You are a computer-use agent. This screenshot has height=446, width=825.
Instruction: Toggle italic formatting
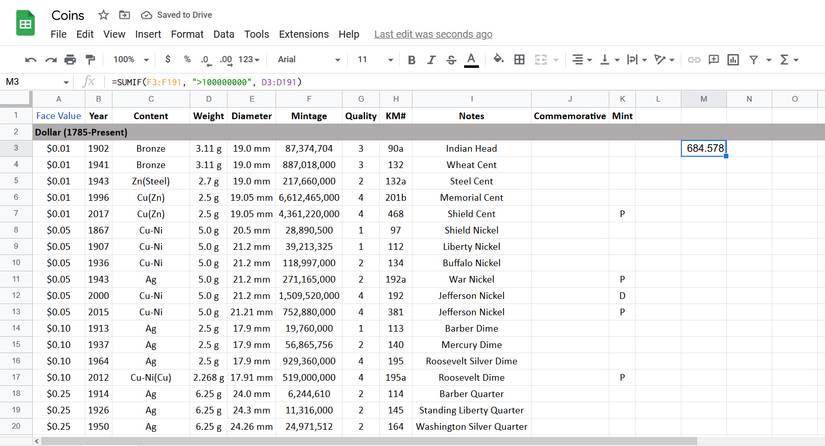tap(431, 60)
